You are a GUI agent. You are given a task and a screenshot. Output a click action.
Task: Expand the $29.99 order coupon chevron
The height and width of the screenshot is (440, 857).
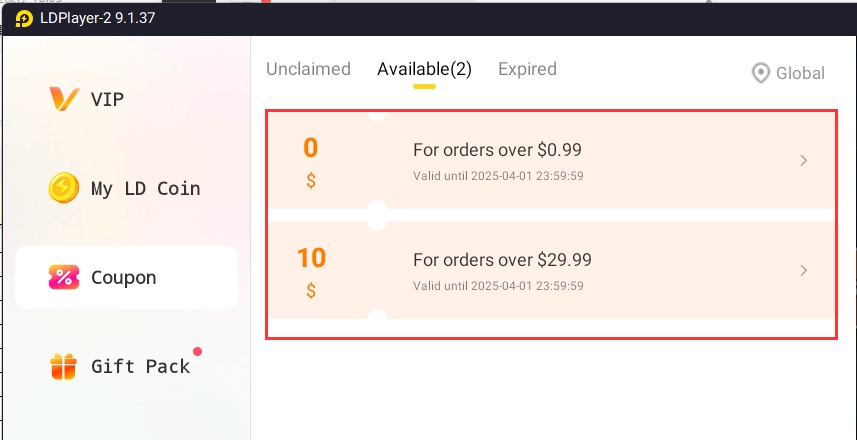804,270
